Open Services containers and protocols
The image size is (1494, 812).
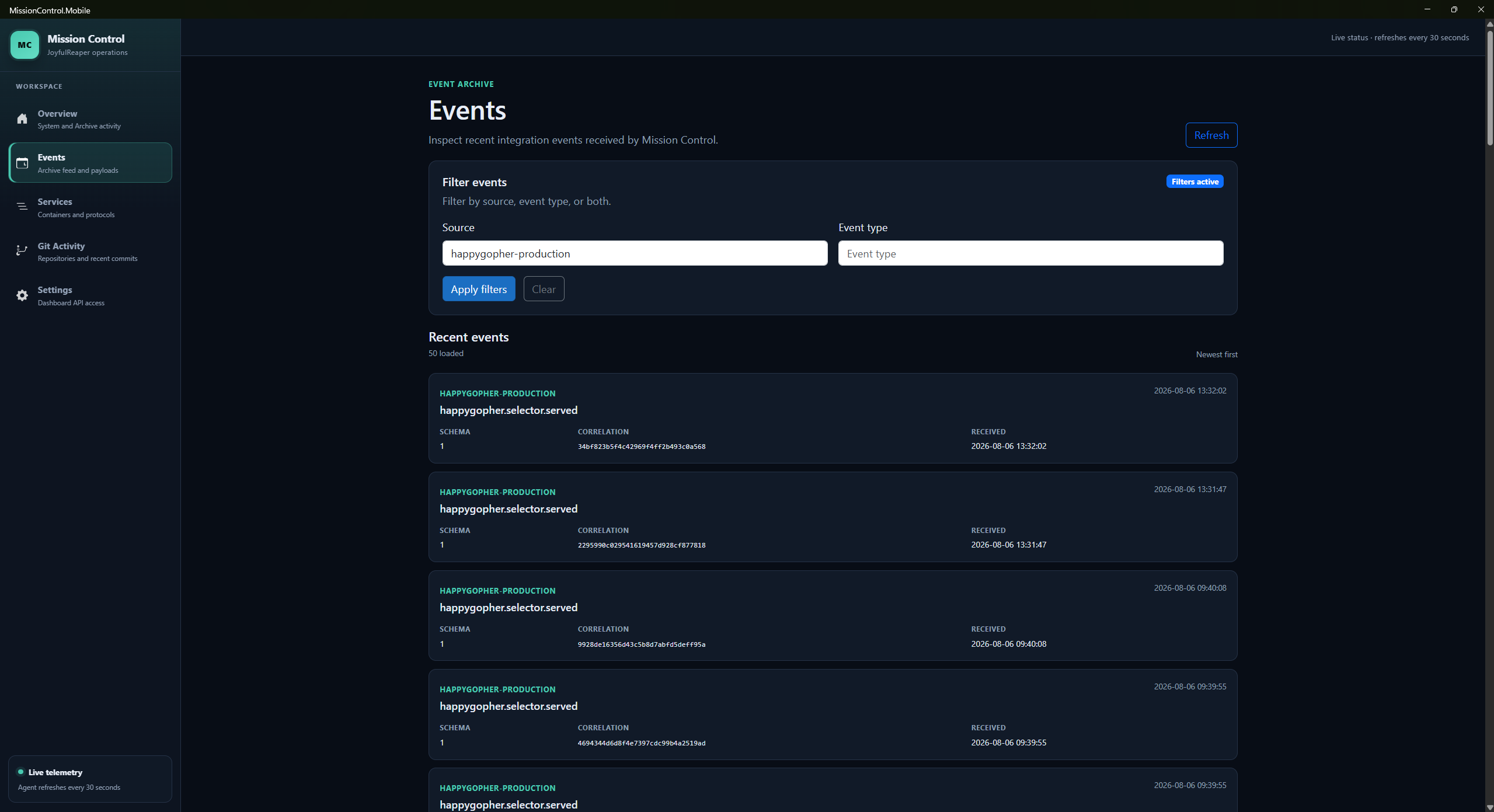[90, 207]
